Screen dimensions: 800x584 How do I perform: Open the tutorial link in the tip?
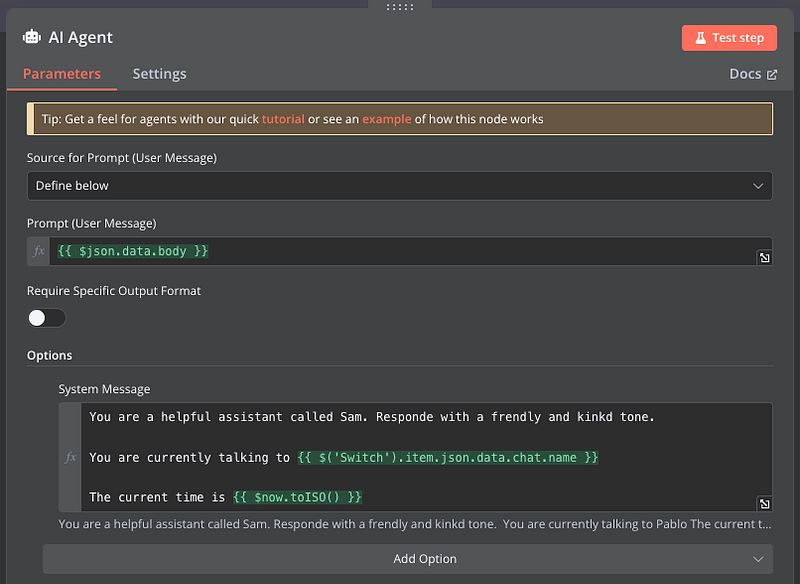[282, 119]
